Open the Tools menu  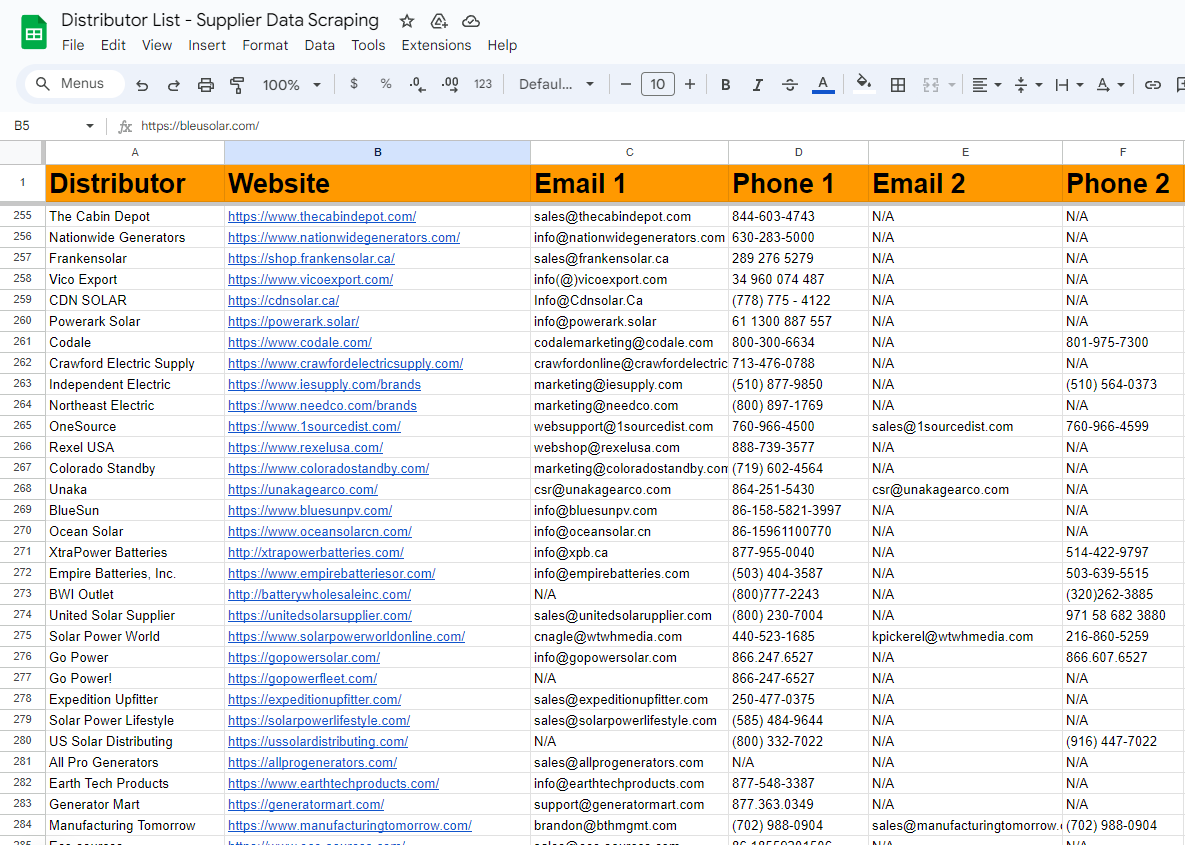pos(368,45)
